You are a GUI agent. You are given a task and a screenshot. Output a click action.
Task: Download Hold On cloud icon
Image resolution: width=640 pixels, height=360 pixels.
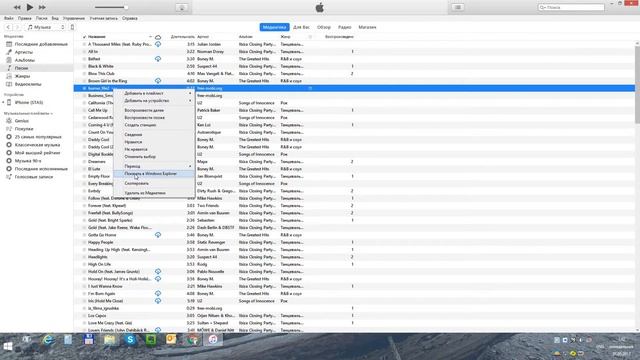pos(158,271)
